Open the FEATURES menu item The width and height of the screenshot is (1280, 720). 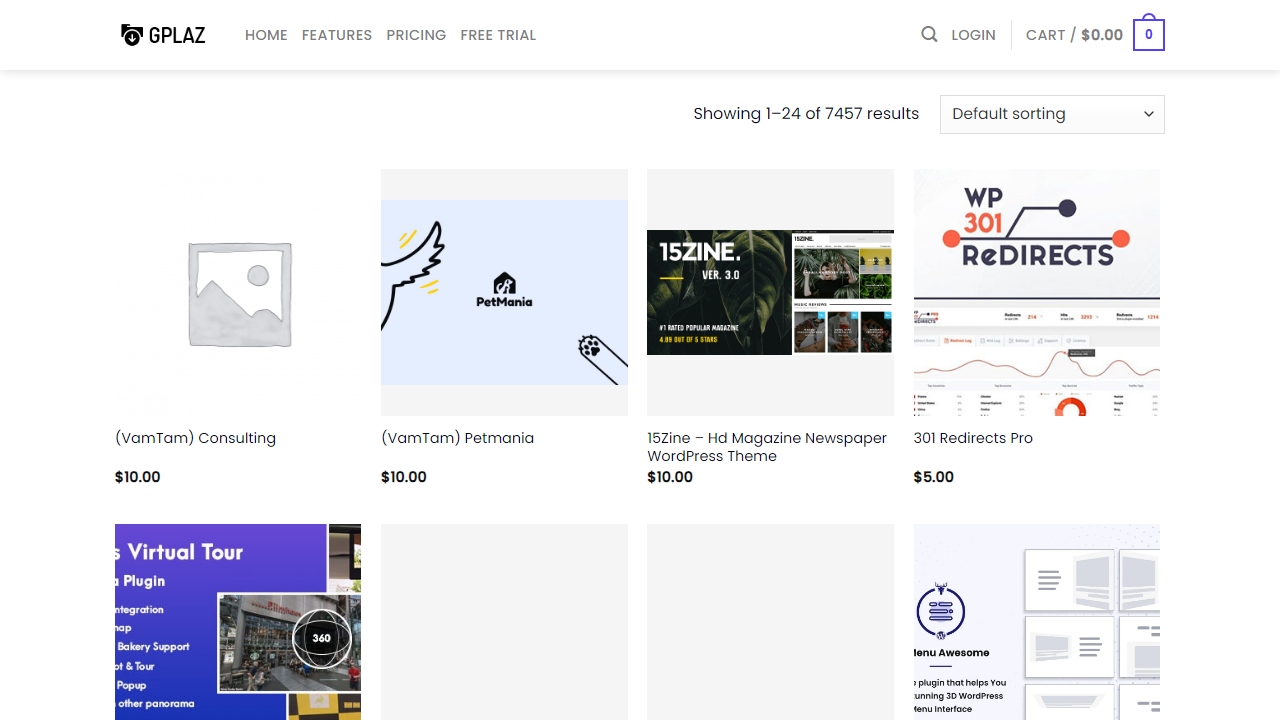pos(337,35)
